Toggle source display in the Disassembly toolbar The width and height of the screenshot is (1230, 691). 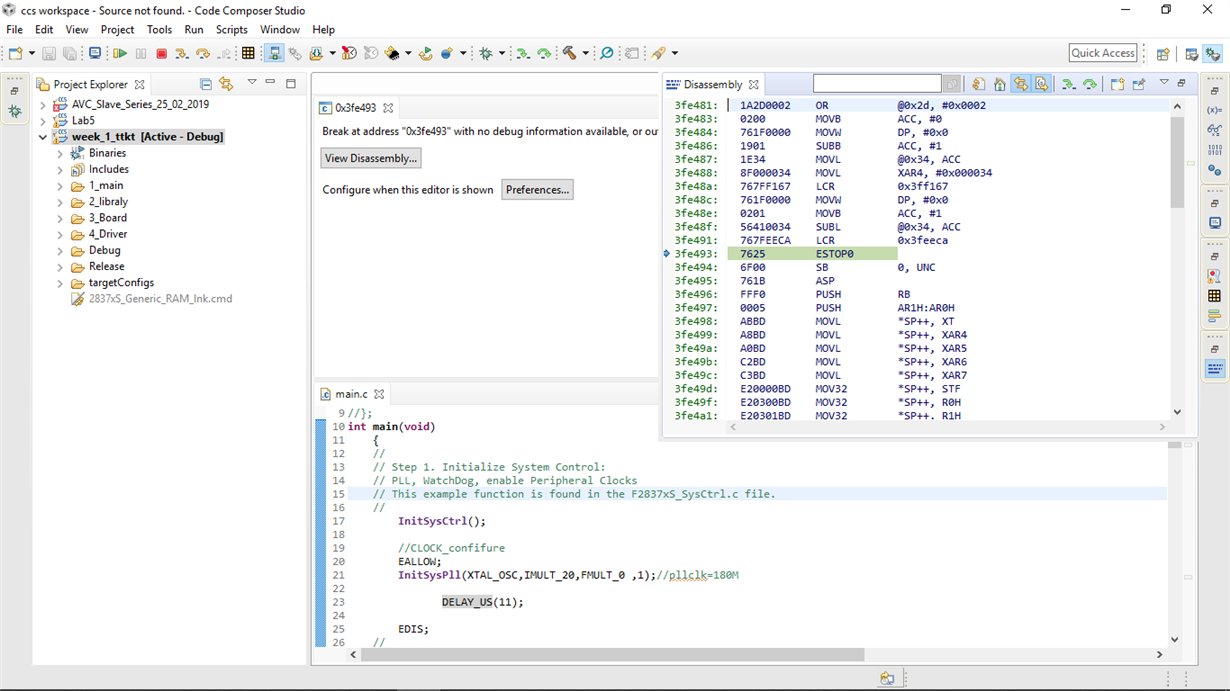coord(1041,84)
